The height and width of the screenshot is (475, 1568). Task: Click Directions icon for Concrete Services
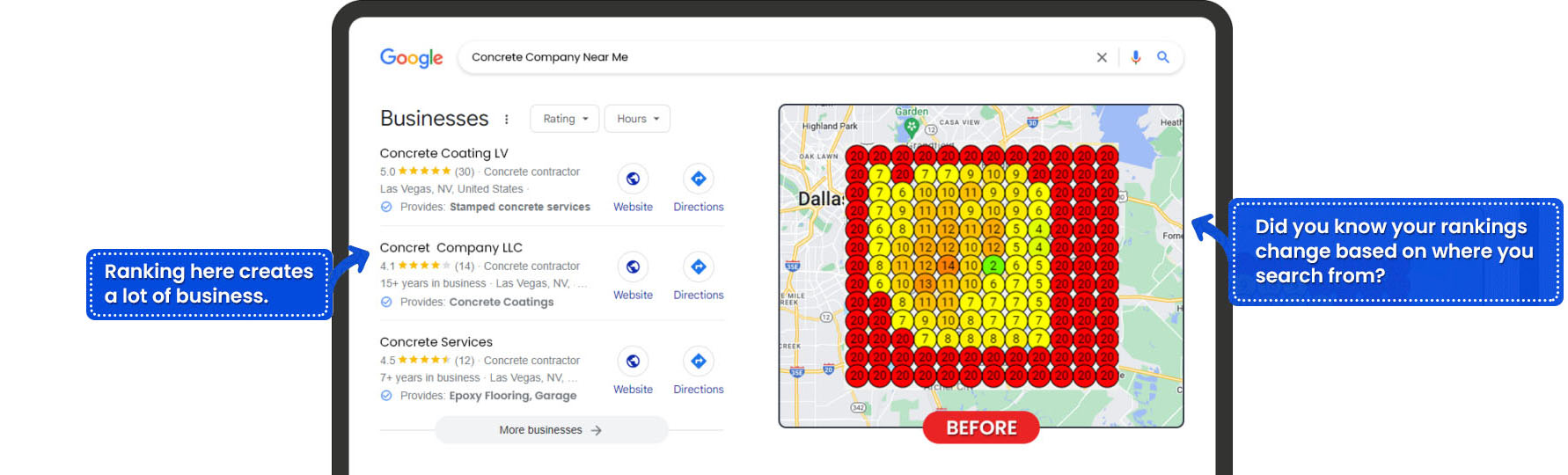[698, 361]
